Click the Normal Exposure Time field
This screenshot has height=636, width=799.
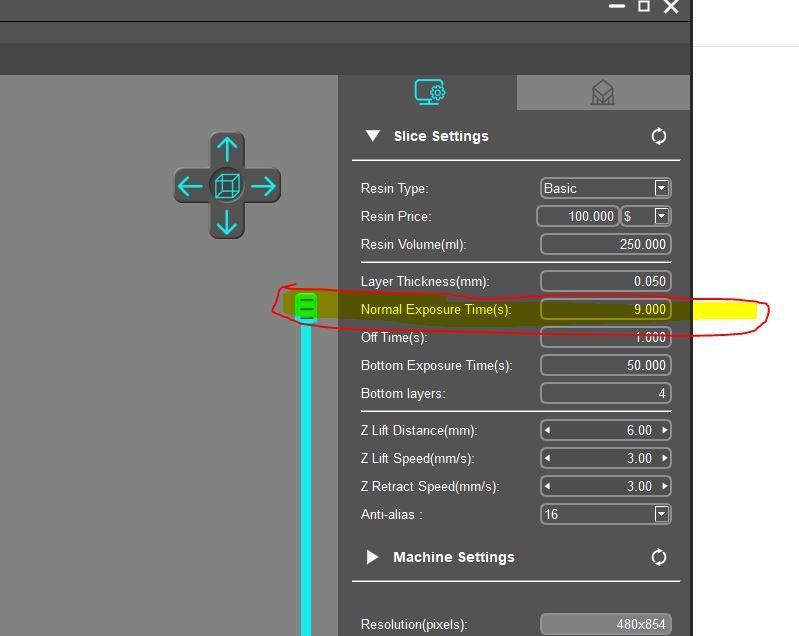(x=604, y=309)
